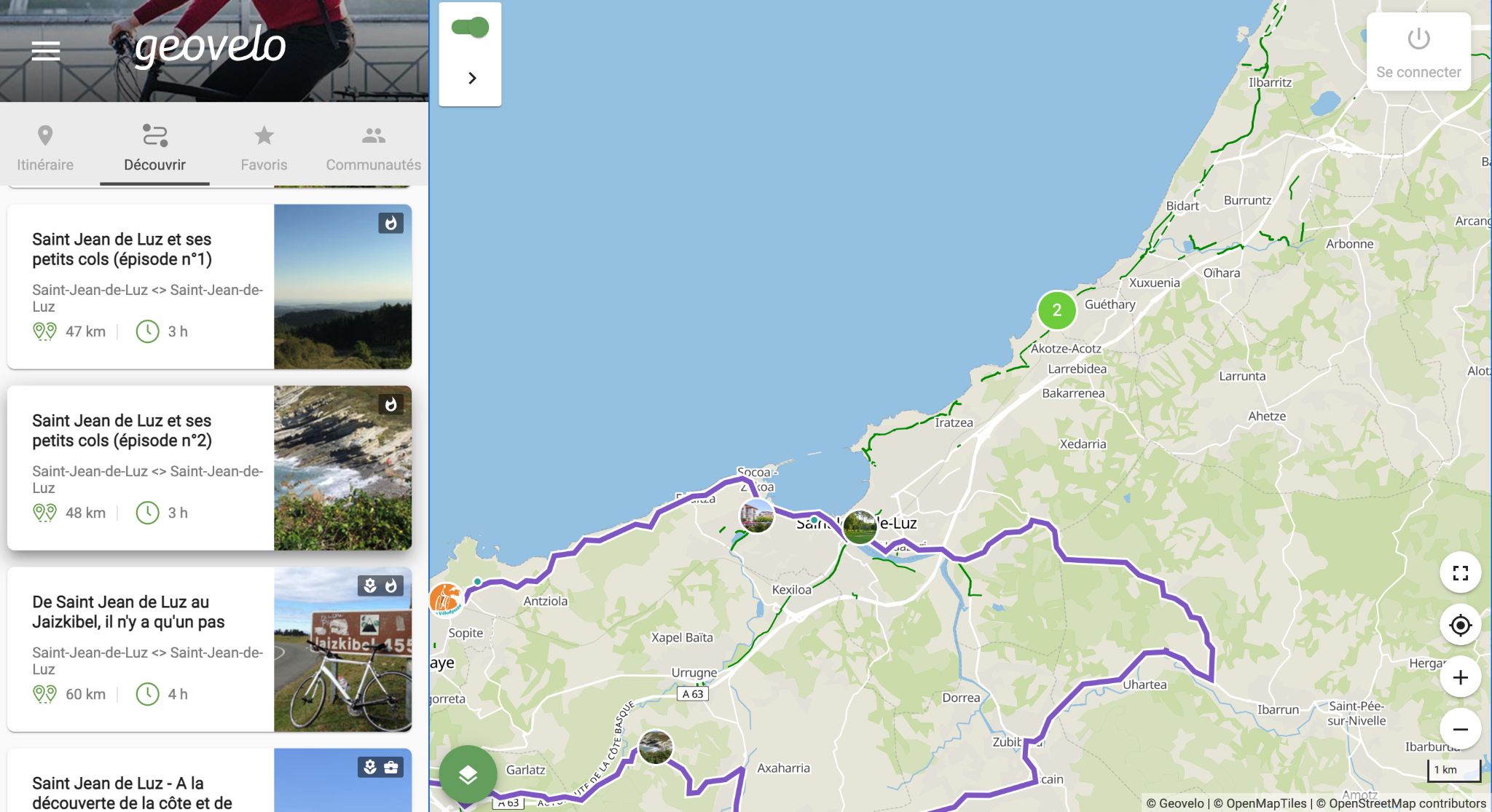This screenshot has height=812, width=1492.
Task: Enter fullscreen map mode
Action: click(x=1460, y=573)
